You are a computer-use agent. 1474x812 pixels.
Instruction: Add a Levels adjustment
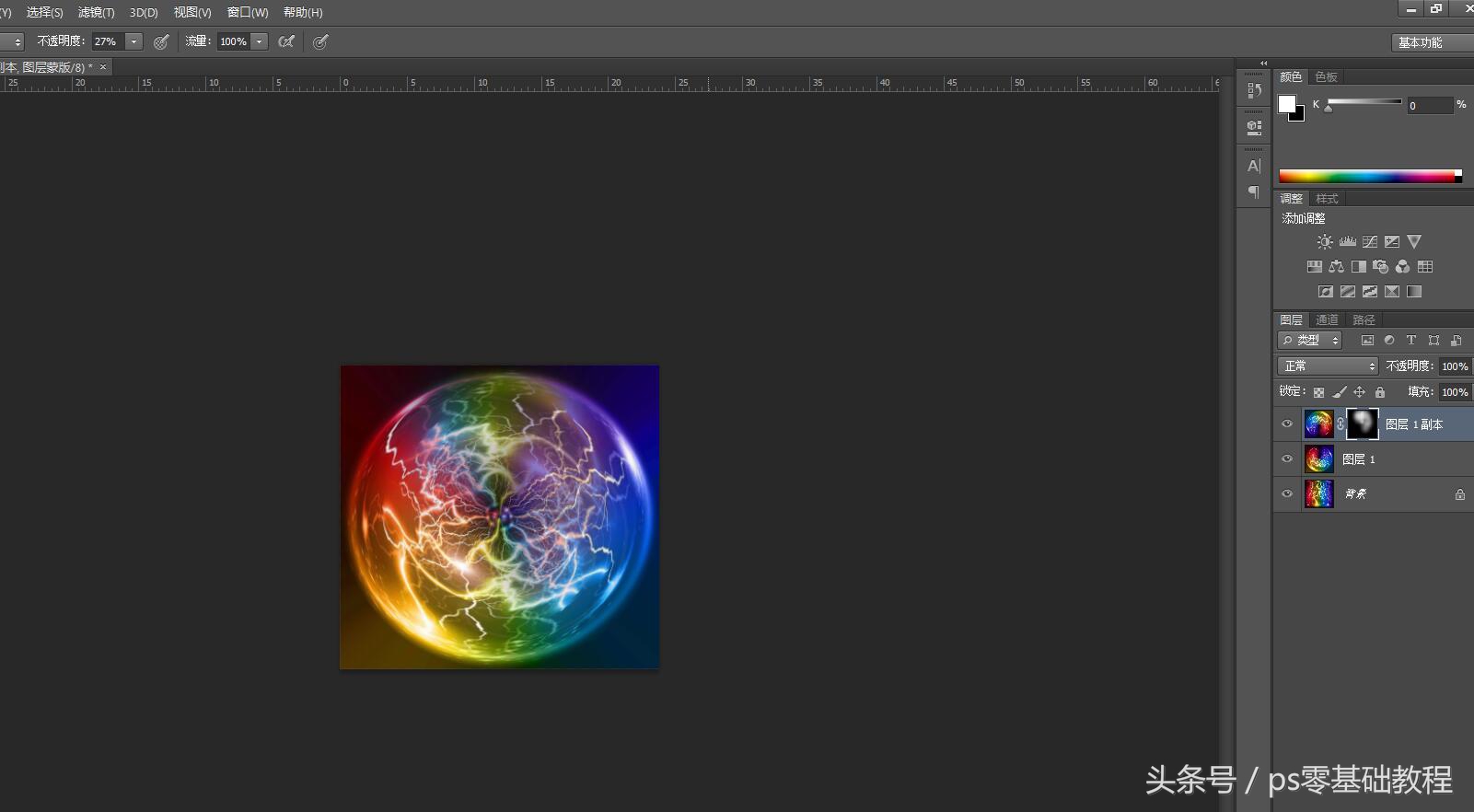click(1347, 242)
